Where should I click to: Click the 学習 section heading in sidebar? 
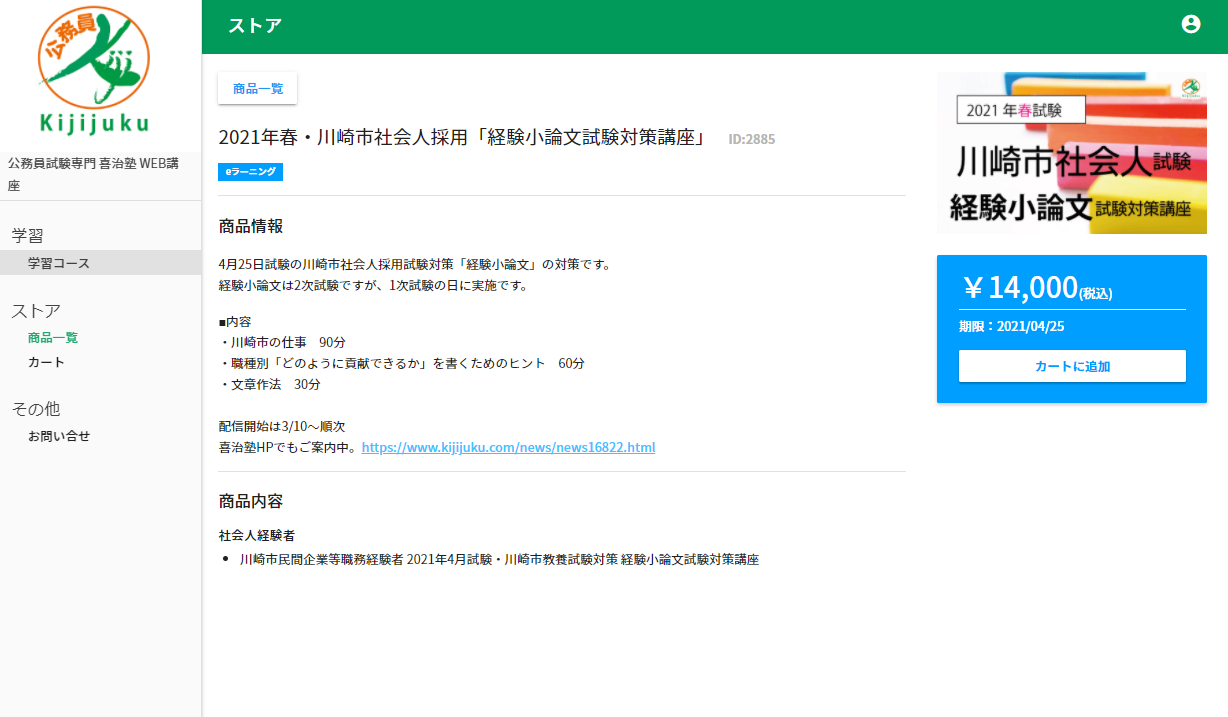(x=28, y=236)
